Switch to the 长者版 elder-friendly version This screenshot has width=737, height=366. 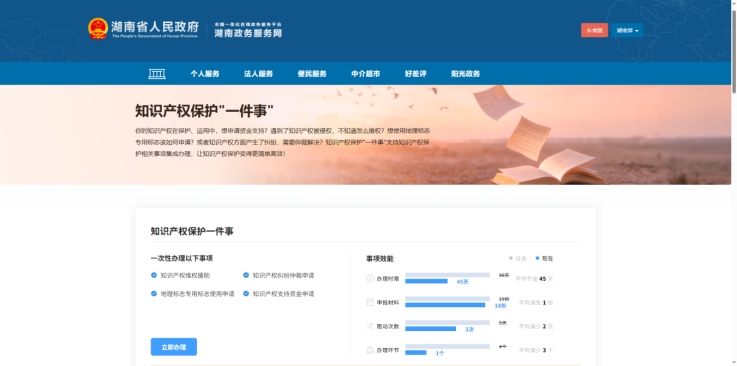pyautogui.click(x=595, y=30)
